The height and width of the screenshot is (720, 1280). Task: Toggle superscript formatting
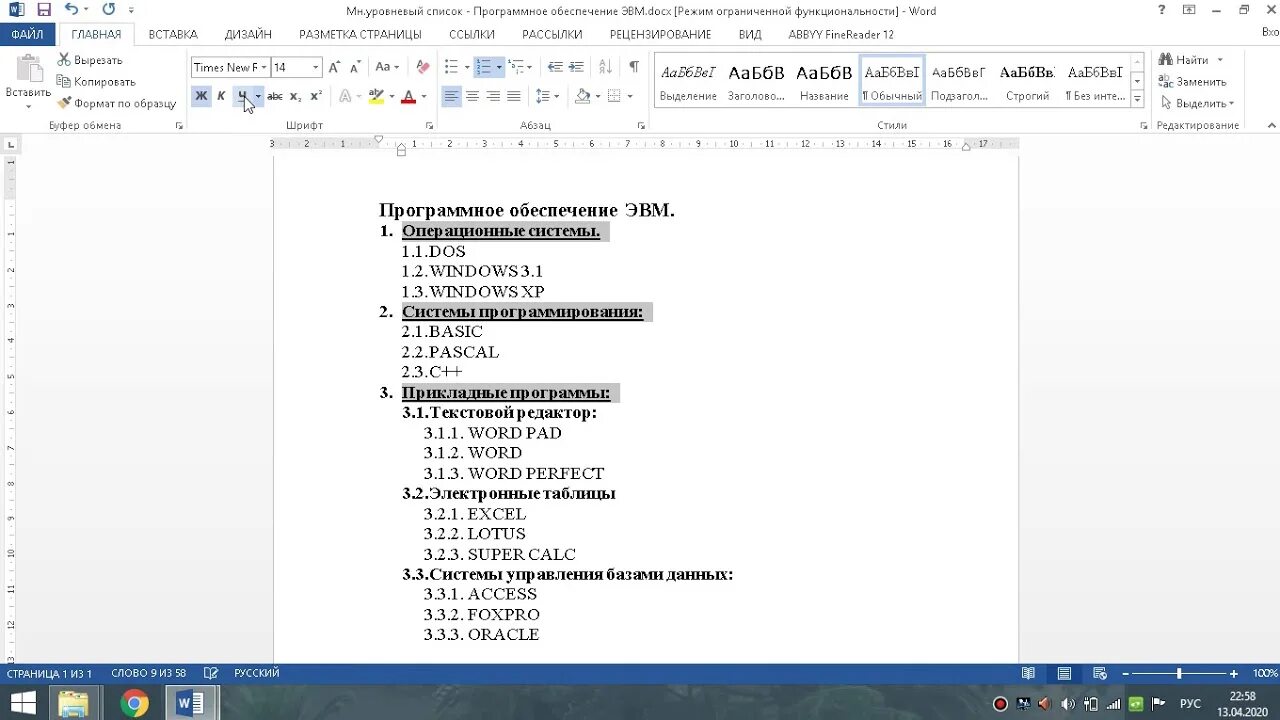pos(316,96)
